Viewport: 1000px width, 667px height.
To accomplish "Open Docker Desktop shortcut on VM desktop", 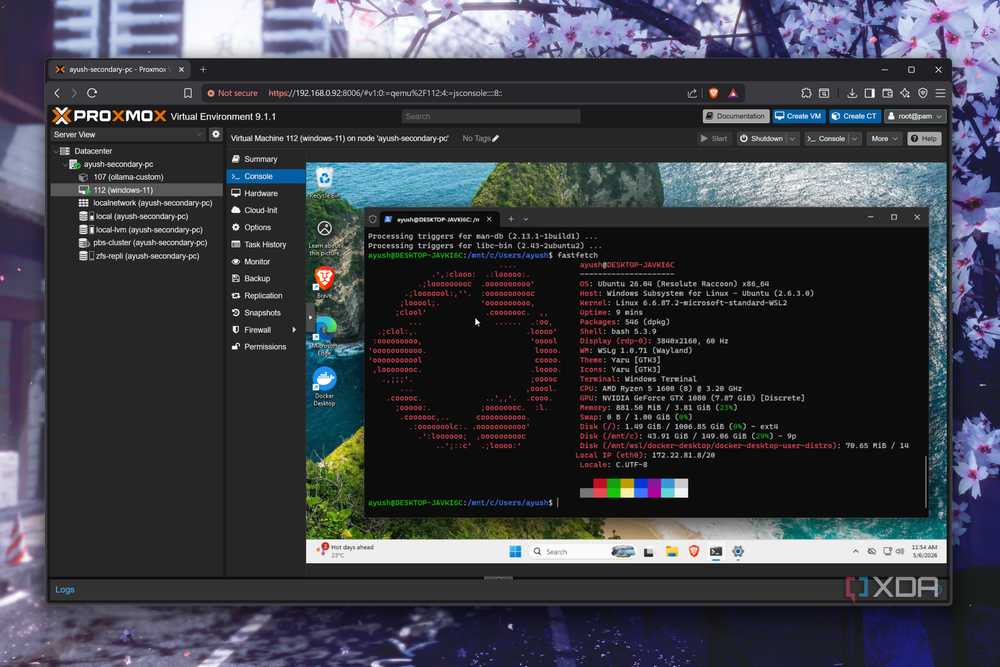I will [x=324, y=387].
